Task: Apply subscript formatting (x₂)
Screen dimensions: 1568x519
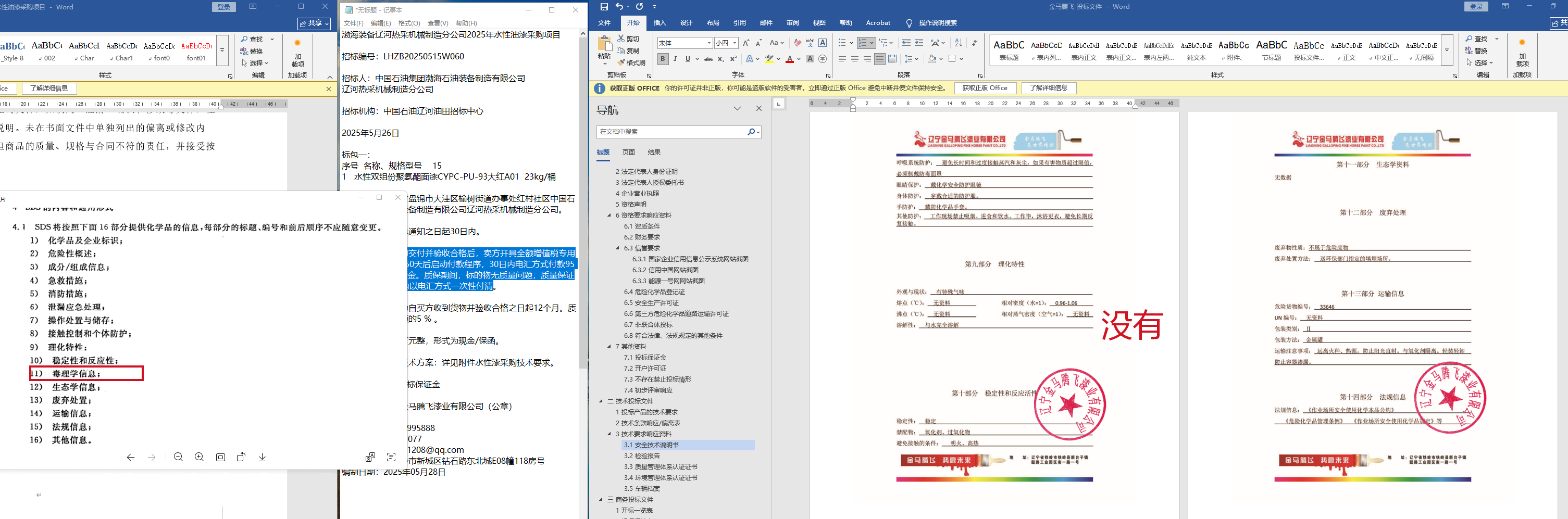Action: 720,59
